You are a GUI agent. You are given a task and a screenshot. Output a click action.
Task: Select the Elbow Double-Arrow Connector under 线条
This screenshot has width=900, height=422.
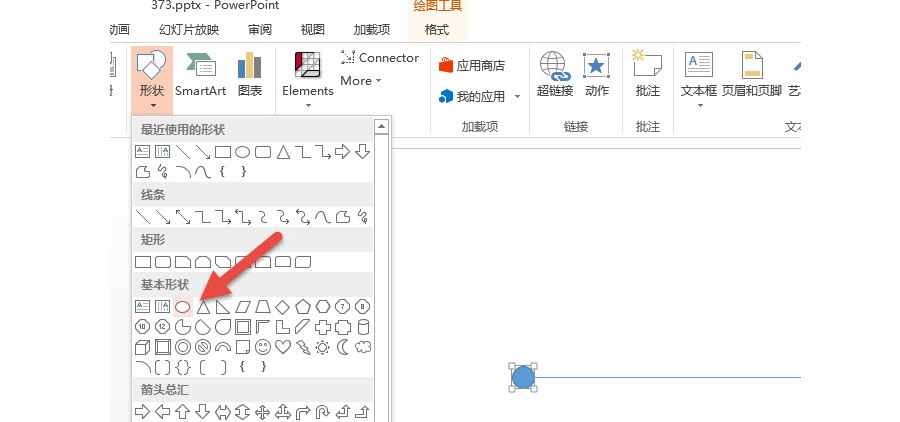(x=243, y=216)
